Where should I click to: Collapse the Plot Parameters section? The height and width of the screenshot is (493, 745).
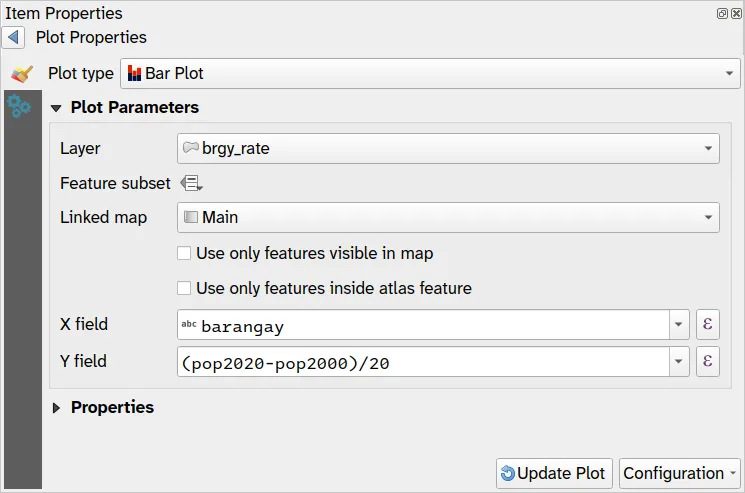(57, 108)
